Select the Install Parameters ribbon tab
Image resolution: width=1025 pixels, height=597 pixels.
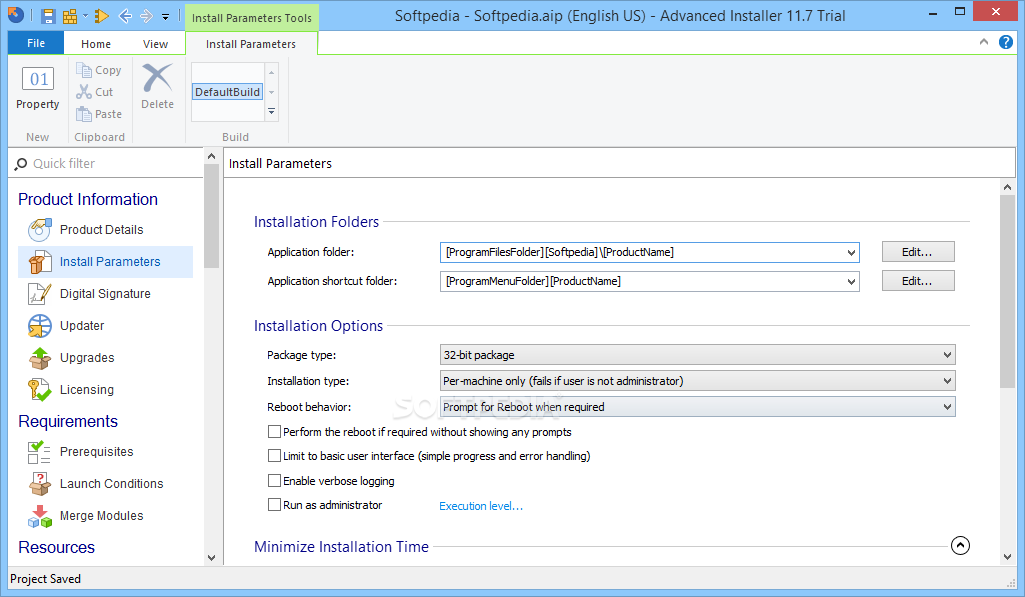tap(251, 44)
